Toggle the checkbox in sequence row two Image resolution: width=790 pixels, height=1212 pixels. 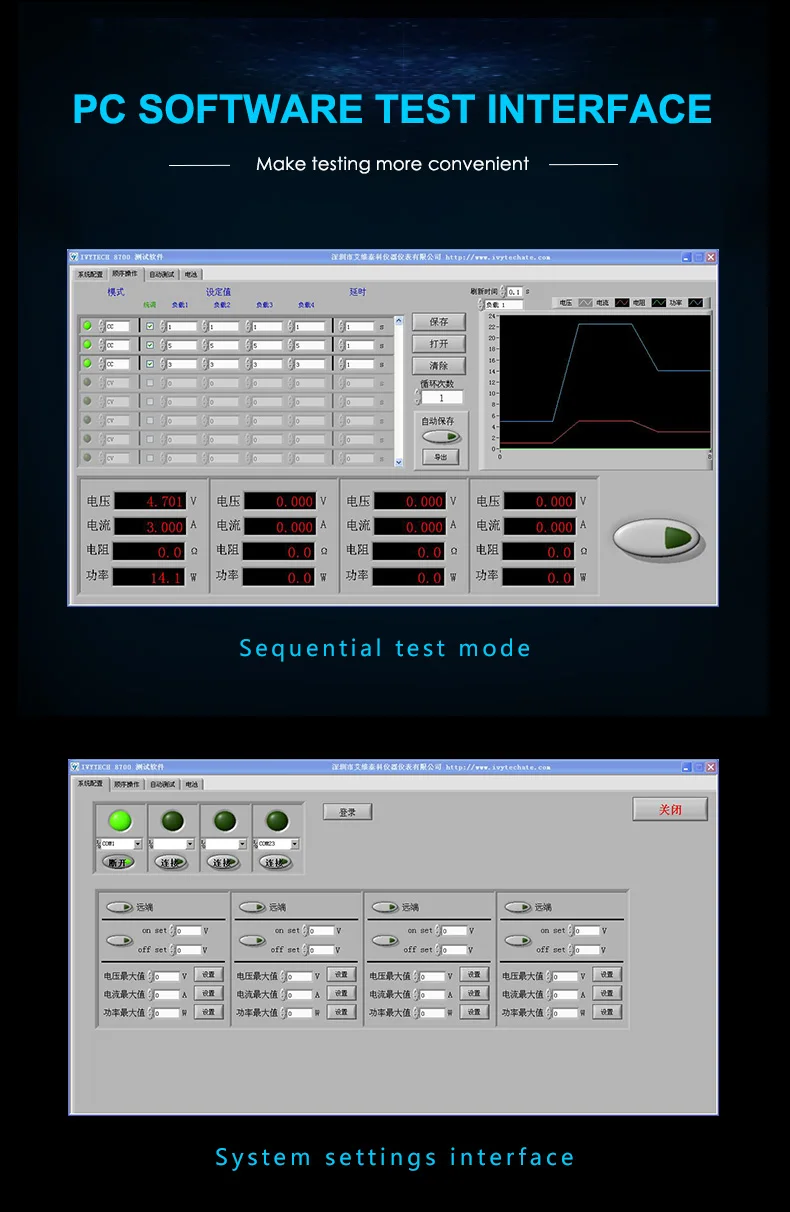[150, 345]
